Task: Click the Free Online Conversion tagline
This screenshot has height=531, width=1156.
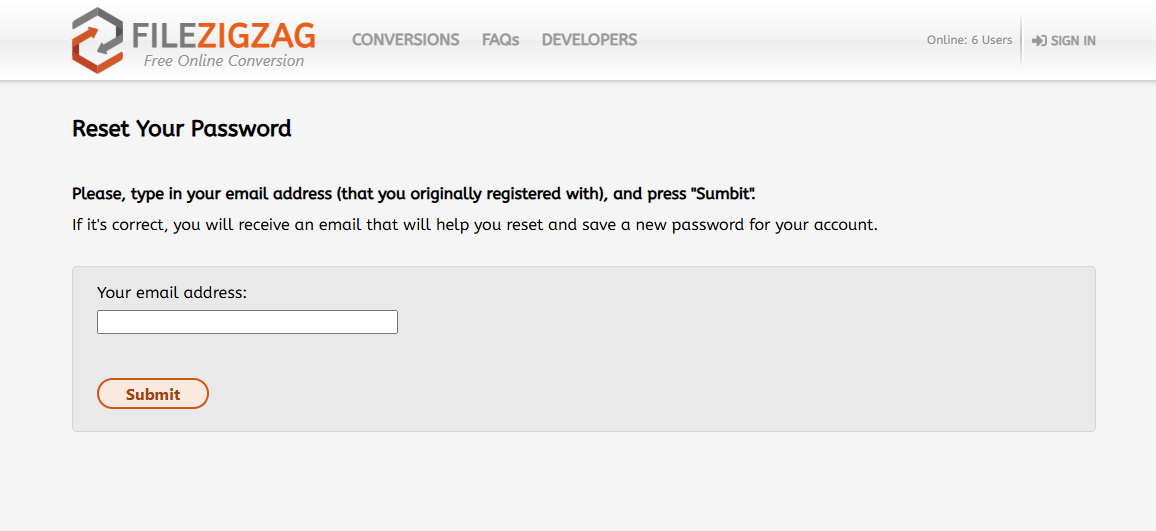Action: [x=223, y=61]
